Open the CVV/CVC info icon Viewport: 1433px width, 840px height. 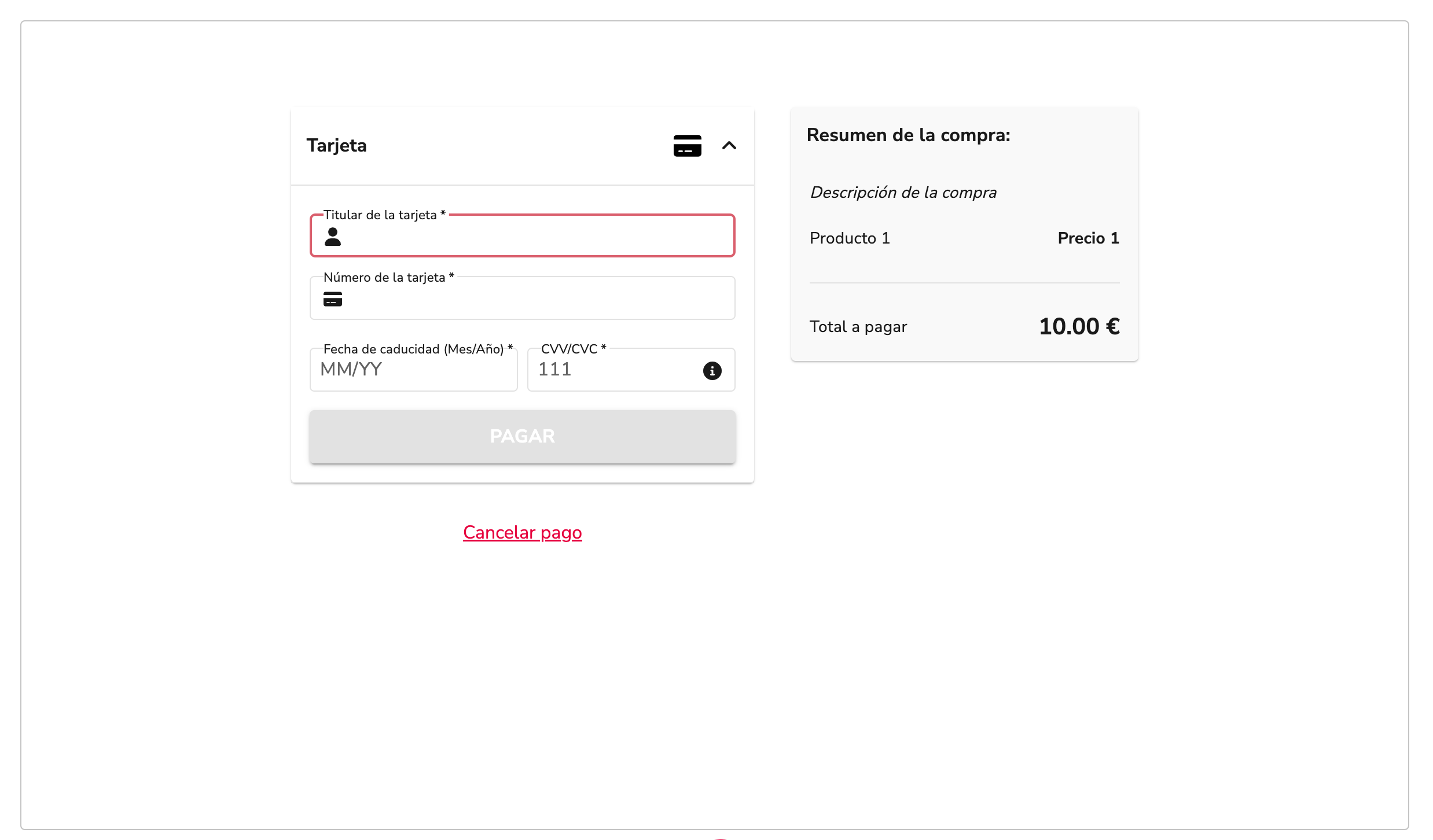(712, 370)
